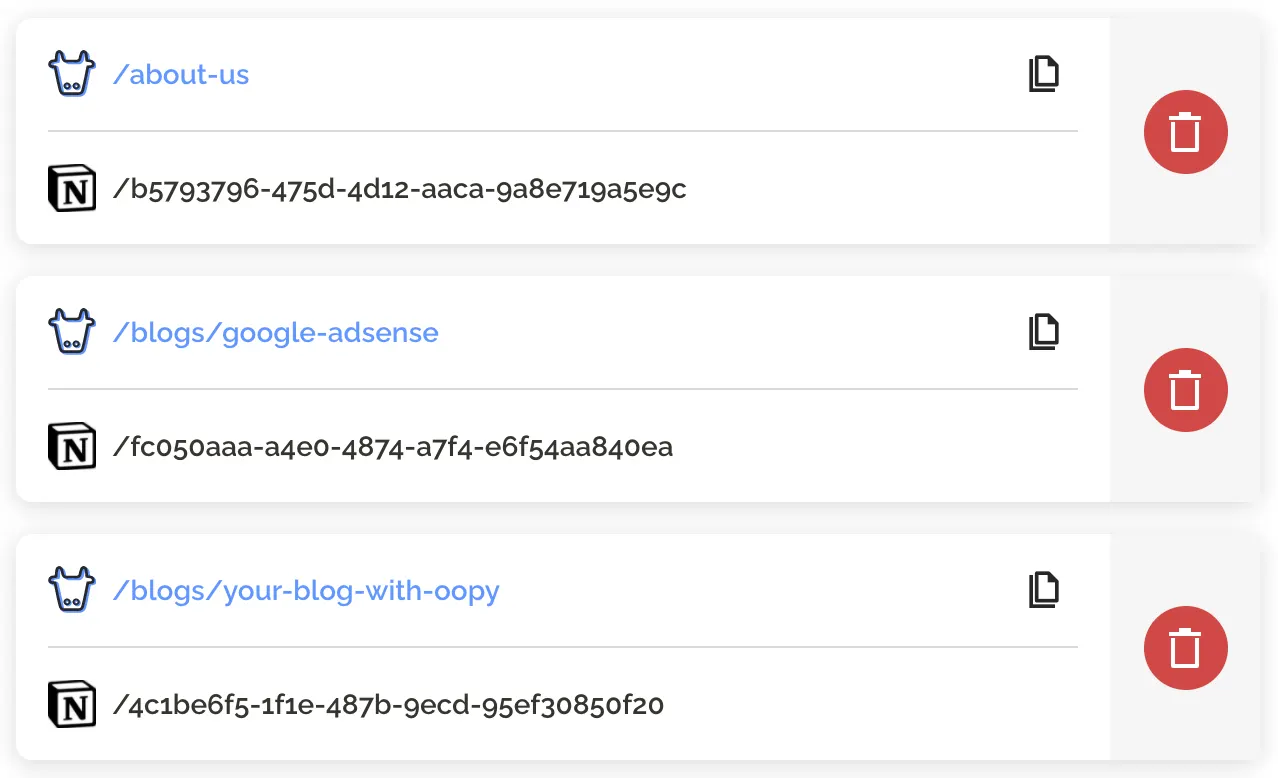
Task: Click the oopy cow icon beside /blogs/google-adsense
Action: click(71, 332)
